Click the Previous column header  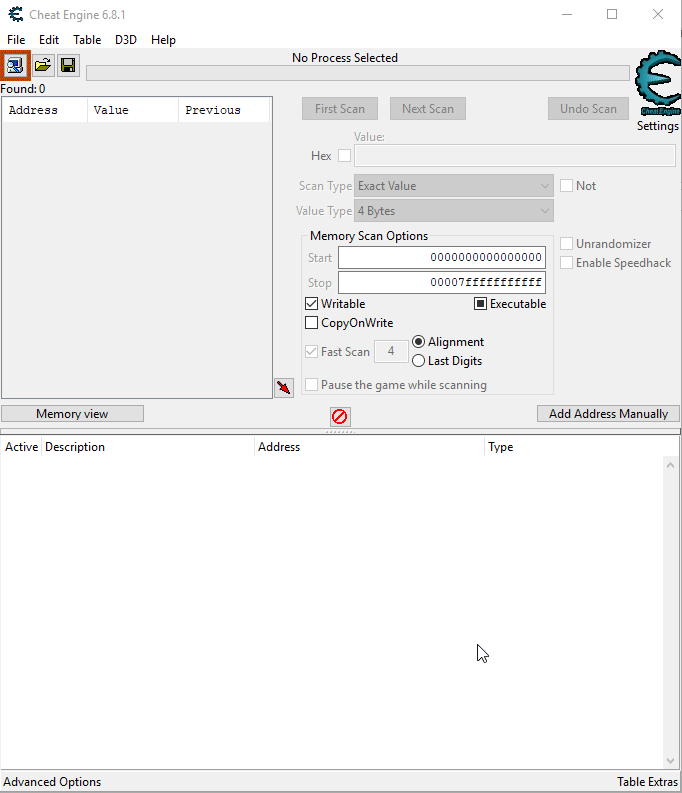click(x=224, y=110)
